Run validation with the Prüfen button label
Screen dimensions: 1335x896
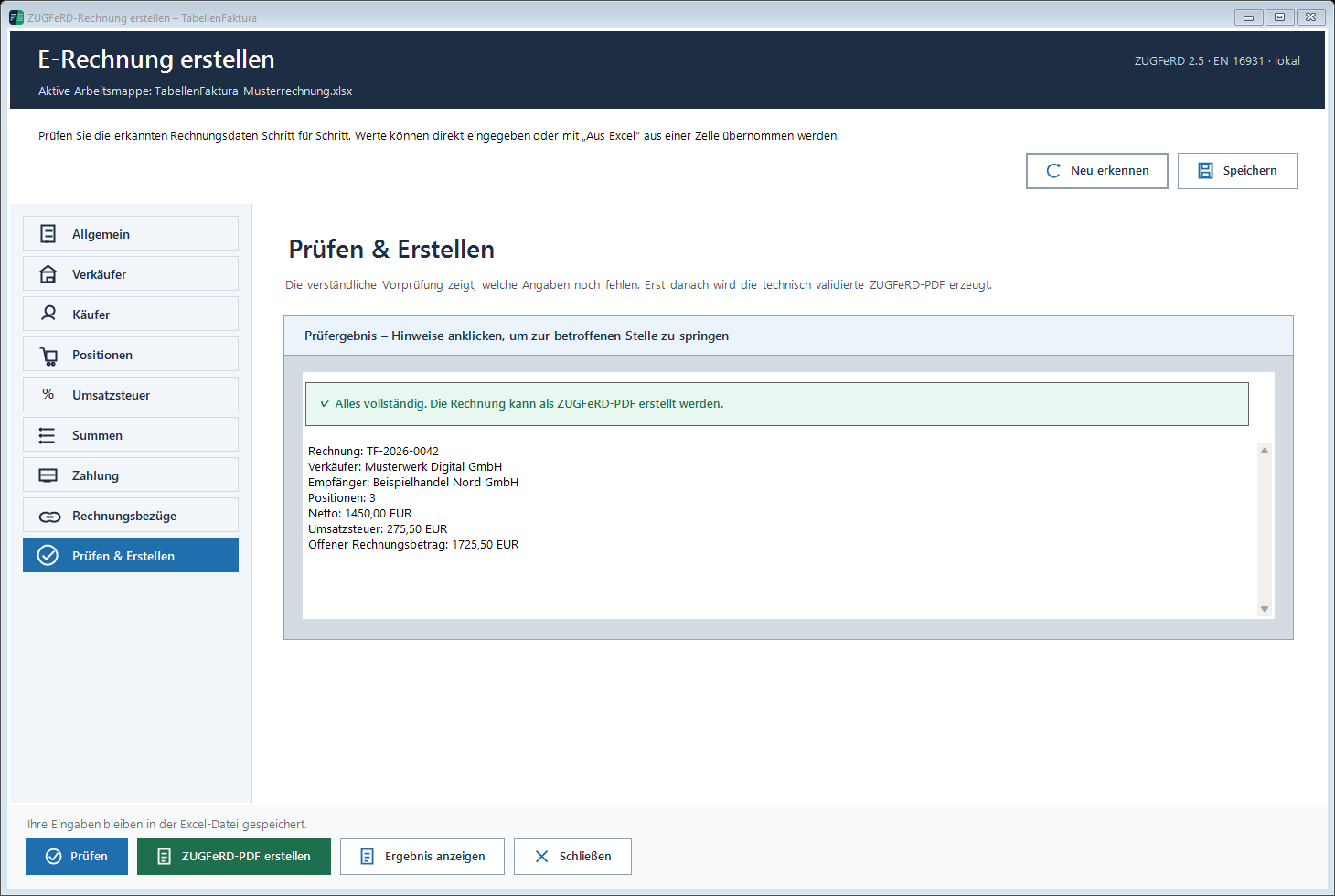(89, 857)
